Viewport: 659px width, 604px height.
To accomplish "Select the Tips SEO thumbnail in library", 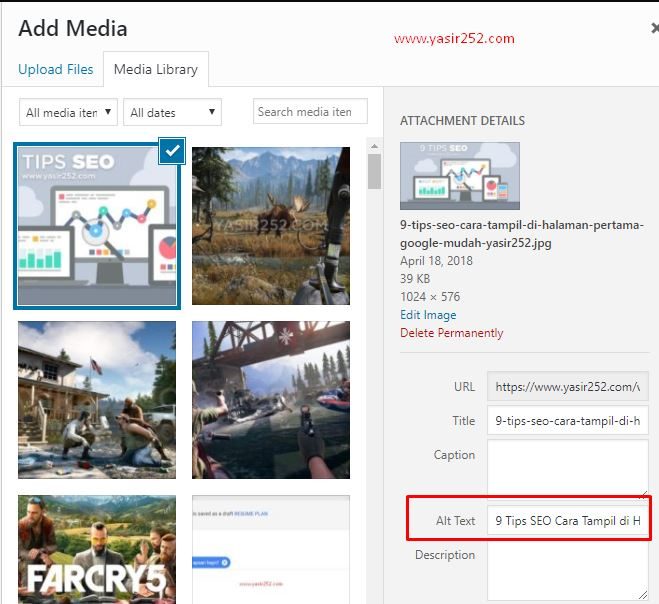I will click(x=97, y=226).
